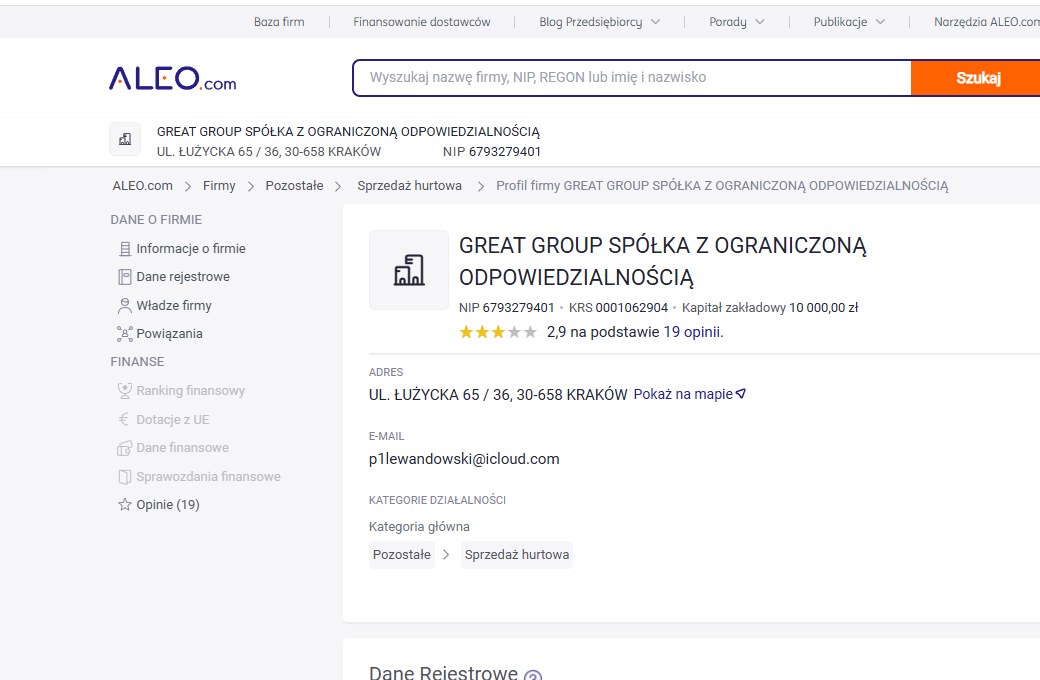Click the Władze firmy person icon
The height and width of the screenshot is (680, 1040).
click(x=125, y=306)
